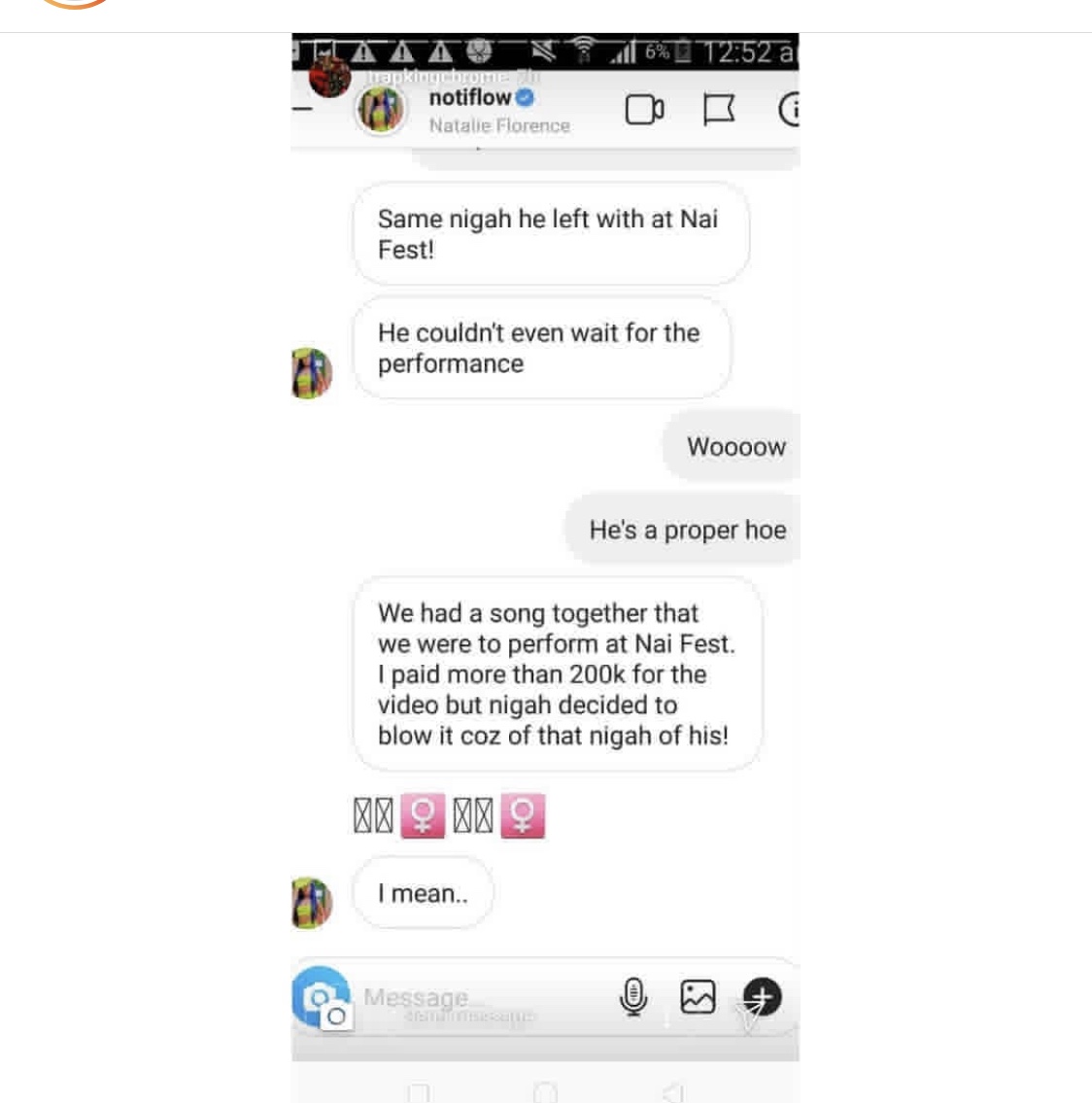1092x1103 pixels.
Task: Tap the plus icon in message bar
Action: pos(763,996)
